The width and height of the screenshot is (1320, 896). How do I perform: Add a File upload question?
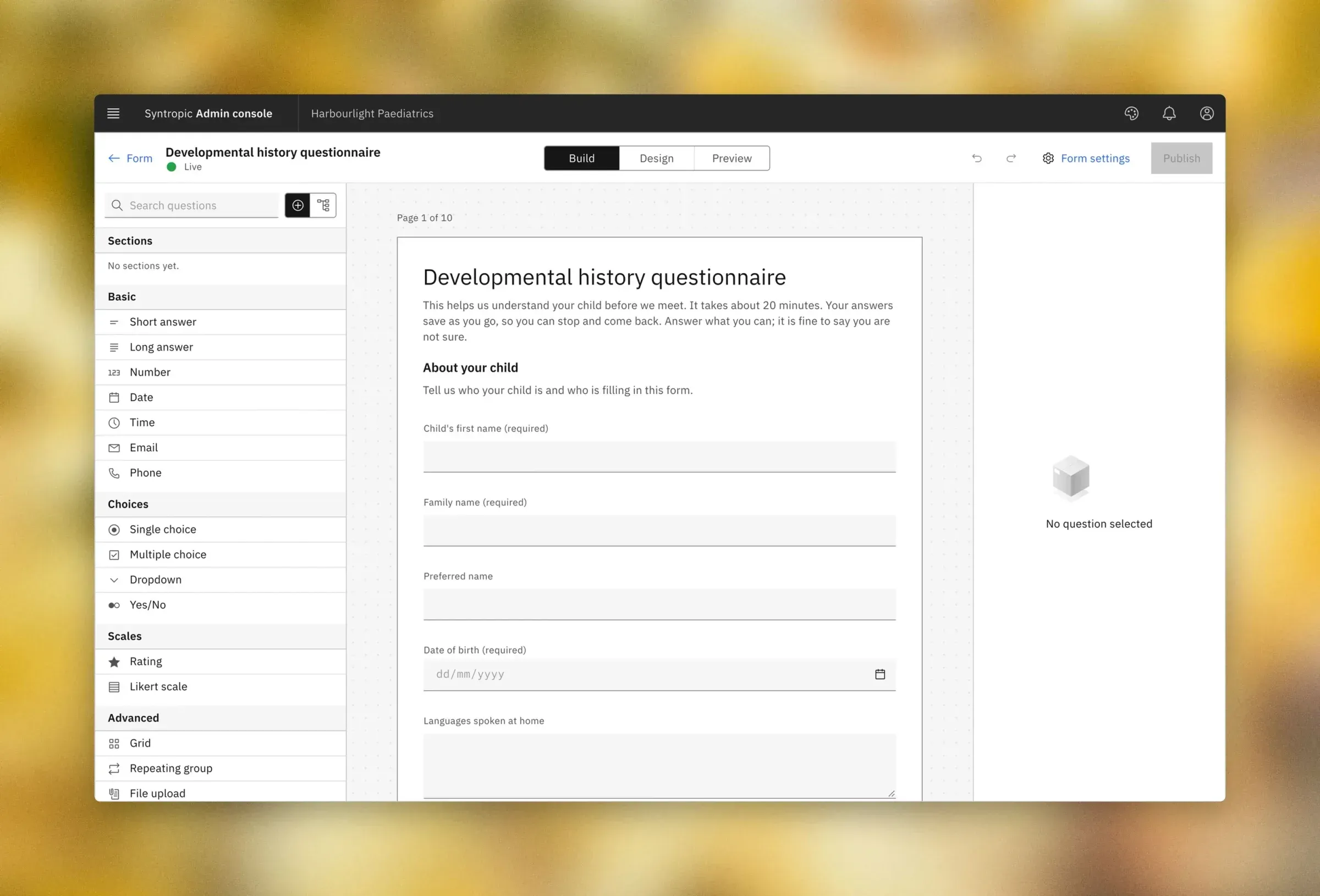(x=221, y=792)
